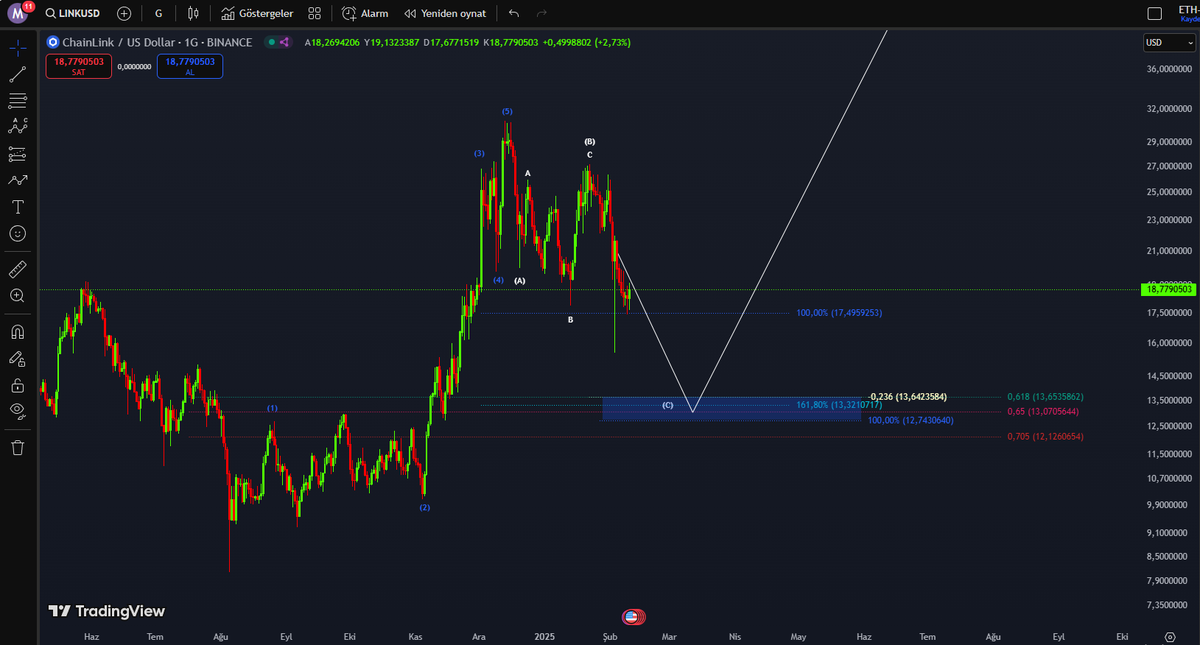Open the layout grid templates icon
This screenshot has width=1200, height=645.
point(315,14)
